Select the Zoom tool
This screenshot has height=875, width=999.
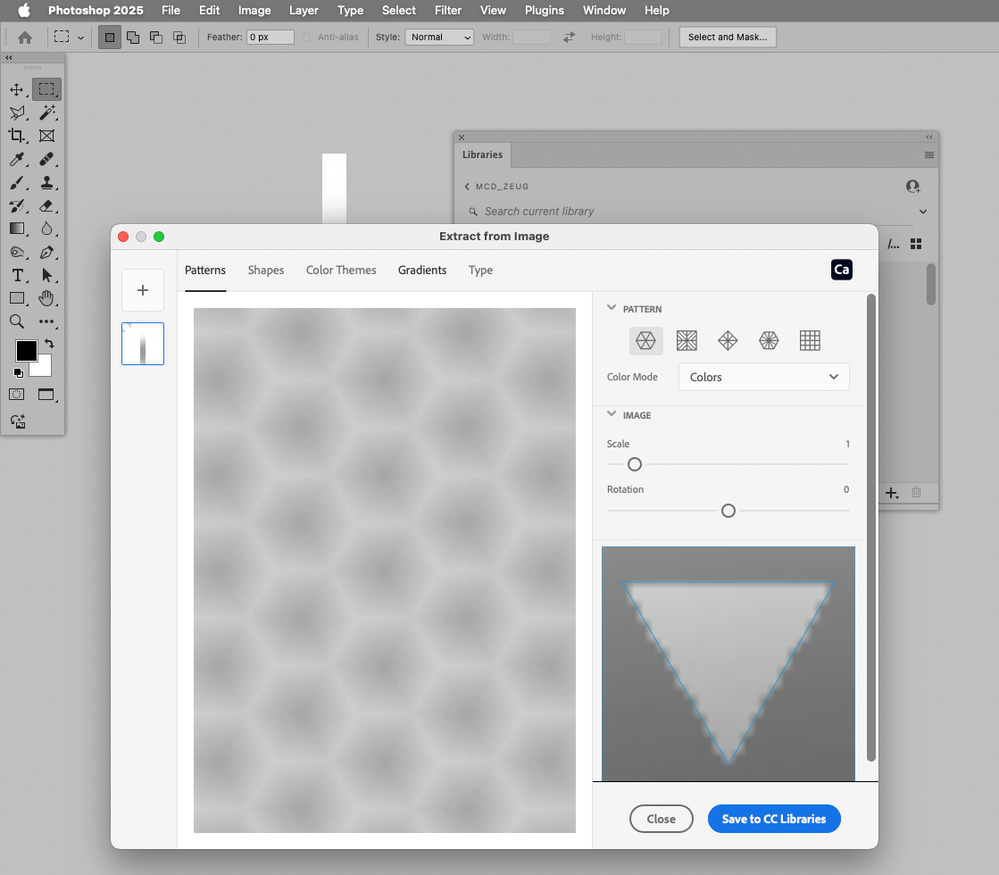[x=17, y=322]
